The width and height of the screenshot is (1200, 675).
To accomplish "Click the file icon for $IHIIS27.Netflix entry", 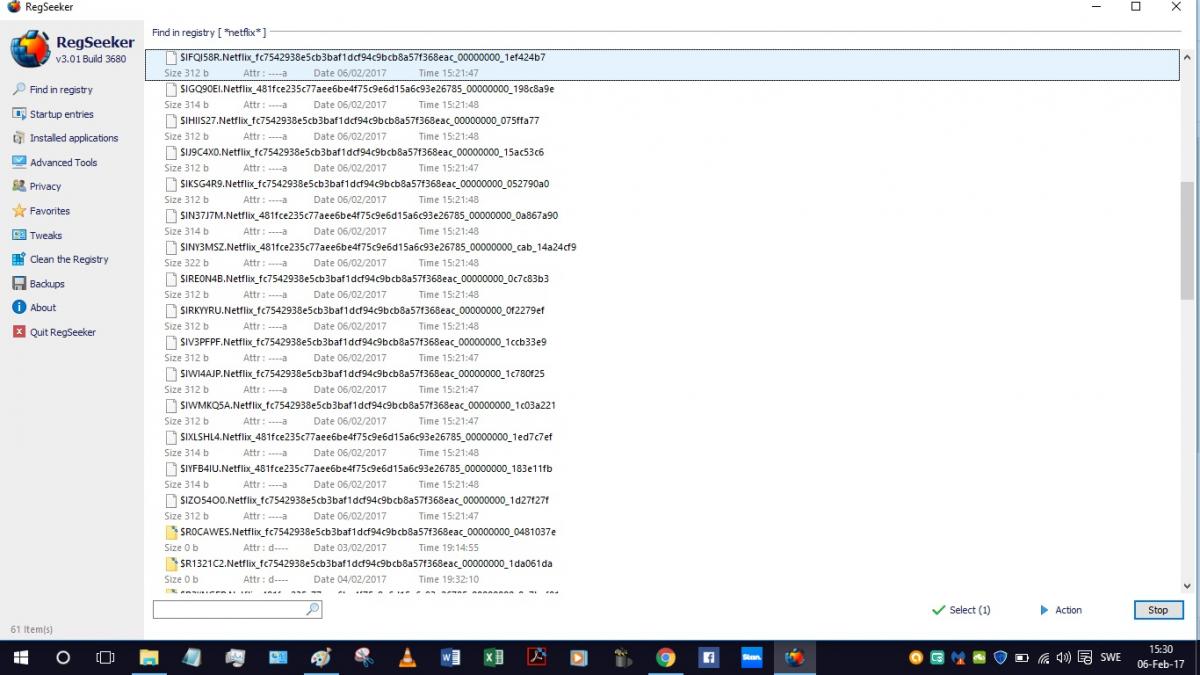I will [x=171, y=121].
